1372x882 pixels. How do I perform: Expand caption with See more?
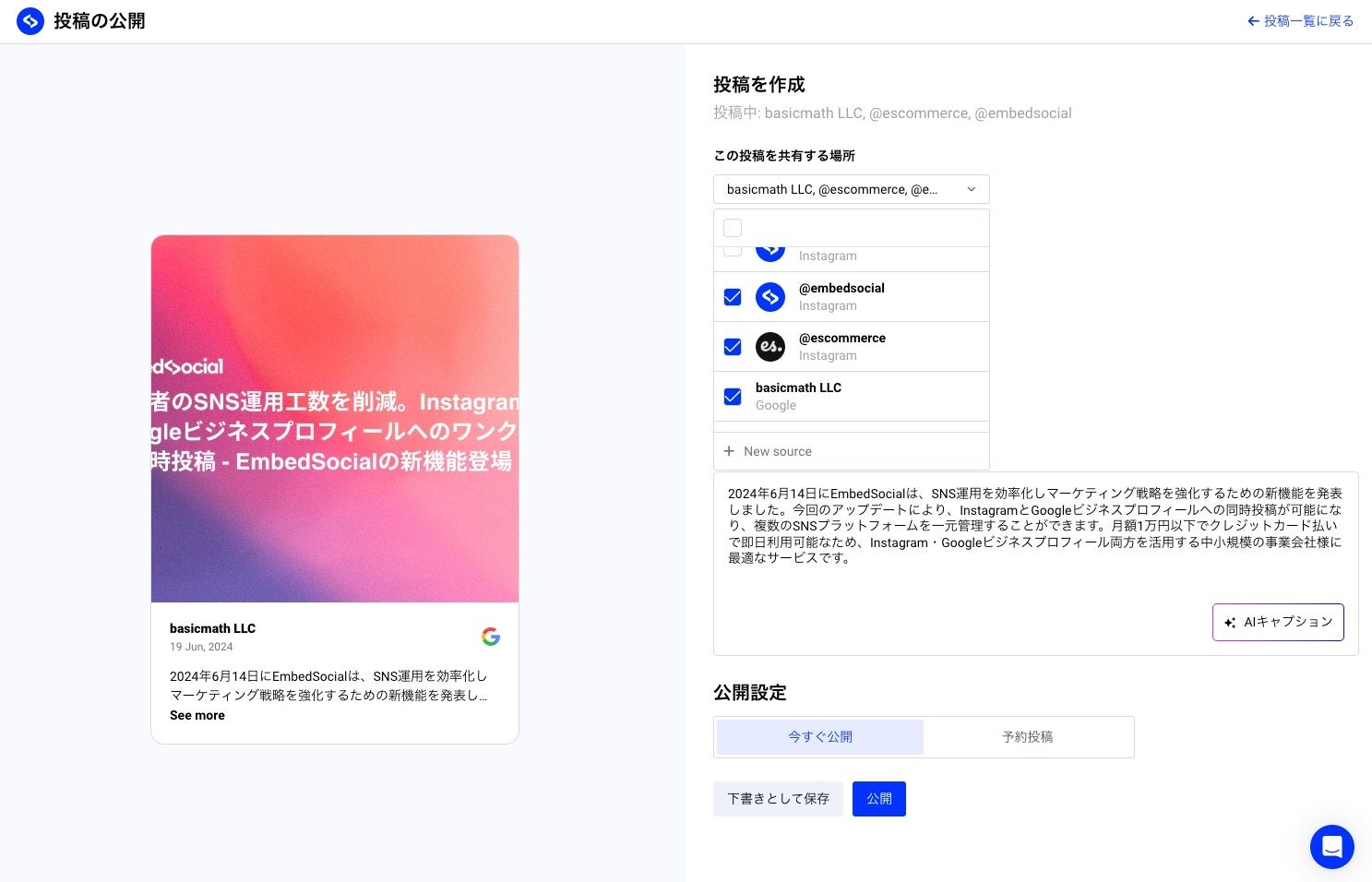tap(197, 715)
